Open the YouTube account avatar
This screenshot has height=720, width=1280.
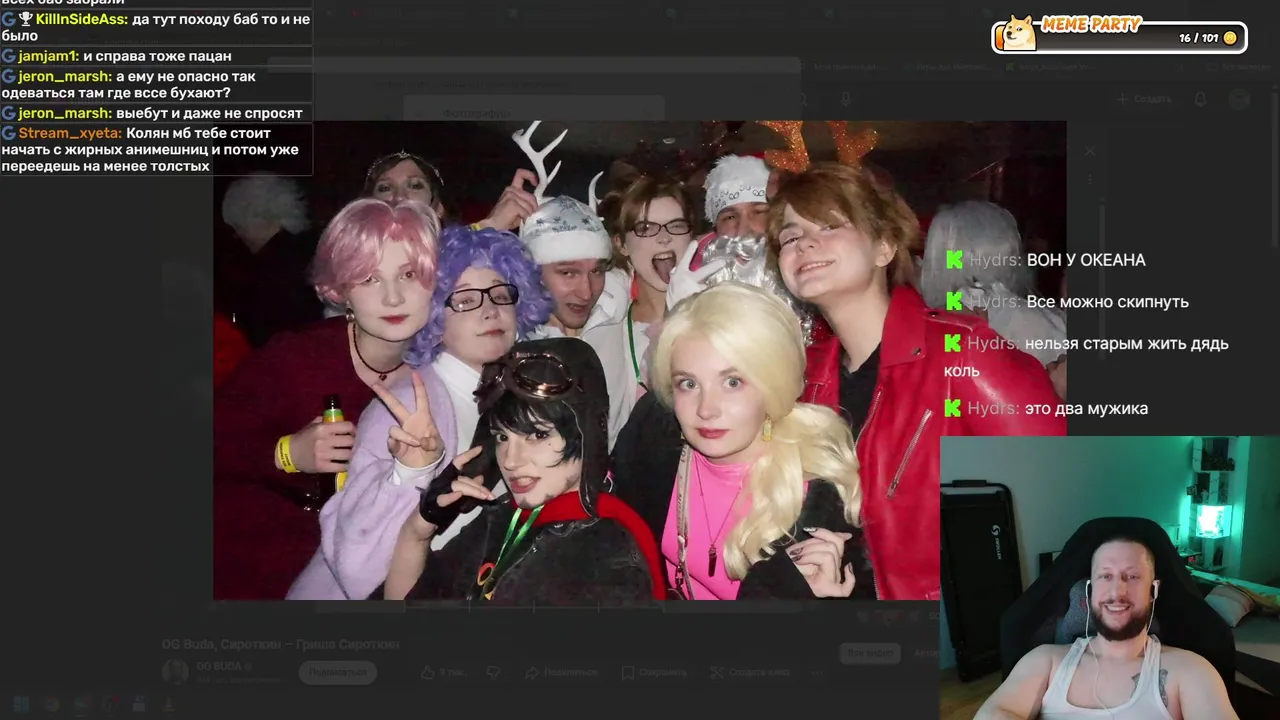click(x=1240, y=99)
